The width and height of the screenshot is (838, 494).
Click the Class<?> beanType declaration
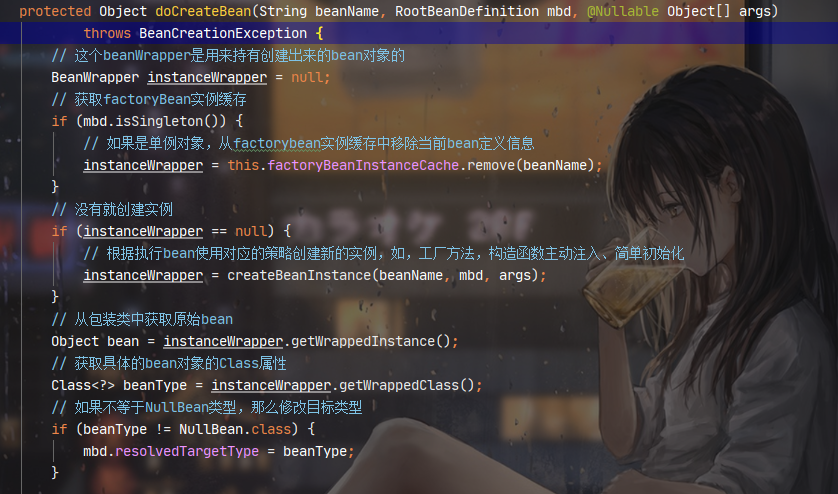119,385
